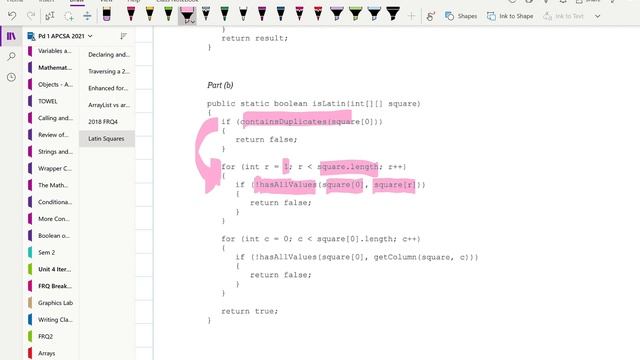Click the Redo arrow icon
Image resolution: width=640 pixels, height=360 pixels.
pyautogui.click(x=31, y=16)
